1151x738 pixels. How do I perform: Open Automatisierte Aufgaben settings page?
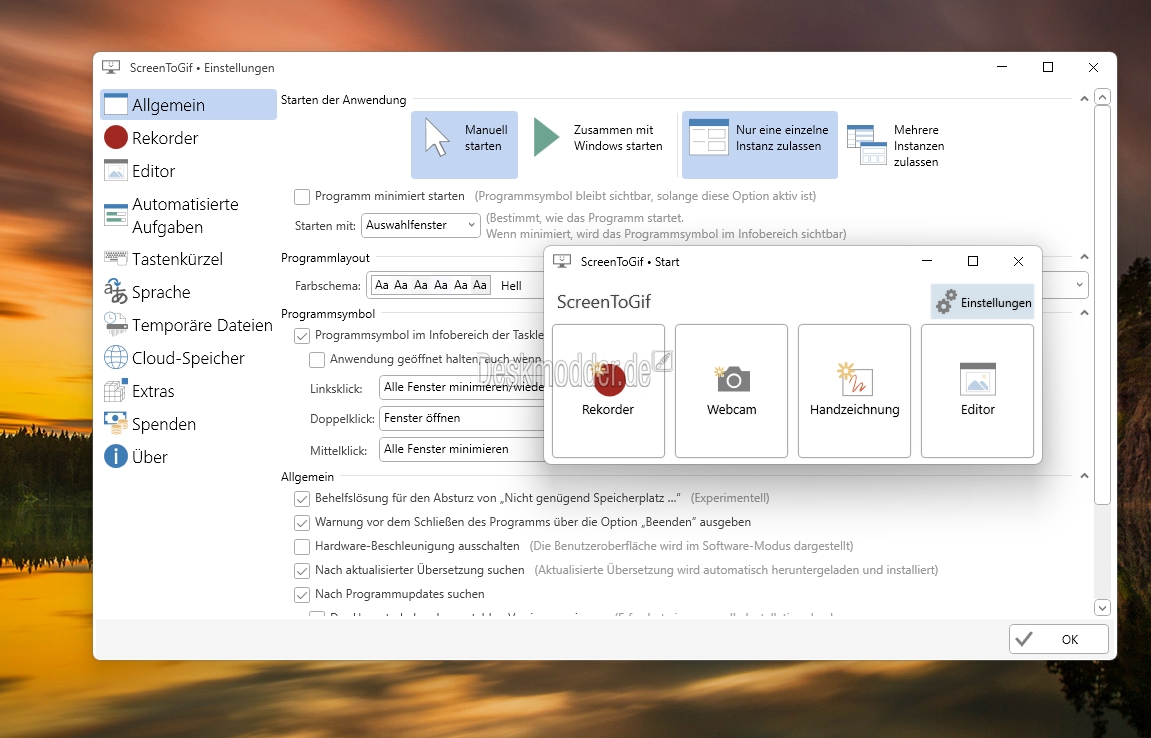(188, 215)
